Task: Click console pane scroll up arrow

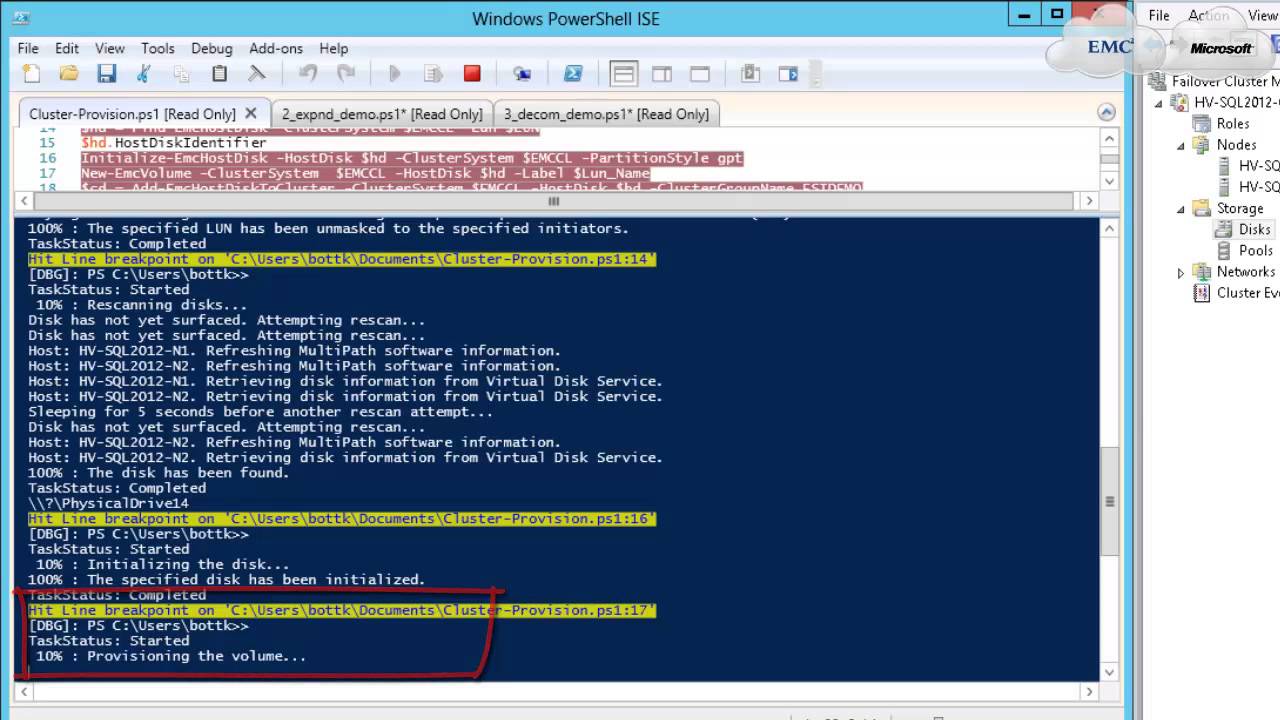Action: pyautogui.click(x=1109, y=229)
